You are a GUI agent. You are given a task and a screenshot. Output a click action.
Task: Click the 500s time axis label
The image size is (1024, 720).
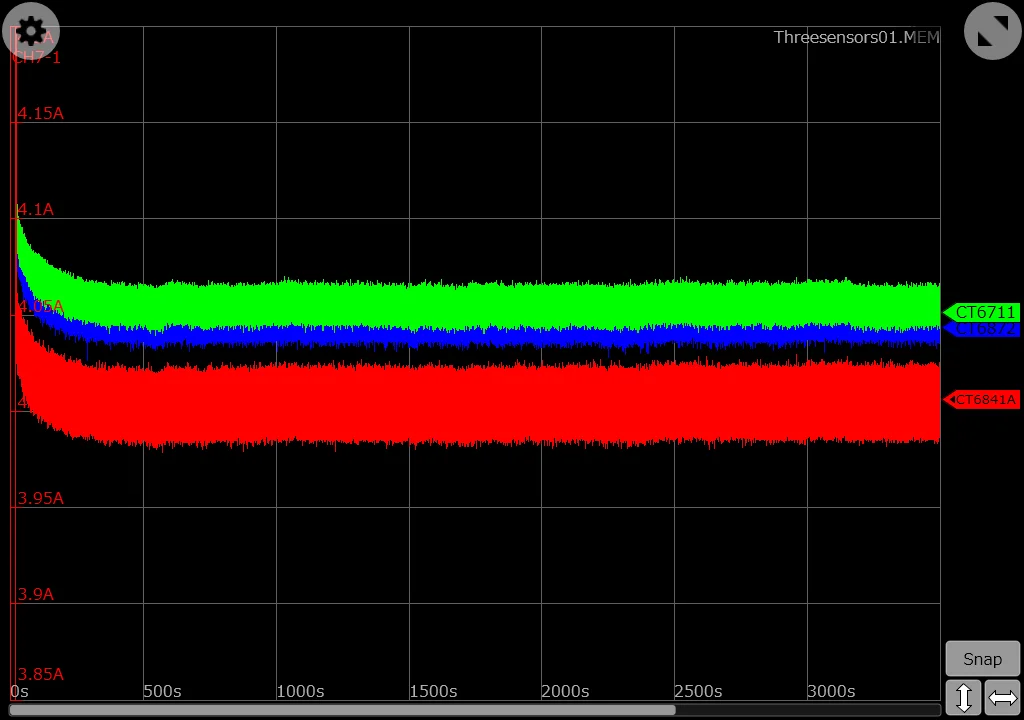[162, 691]
